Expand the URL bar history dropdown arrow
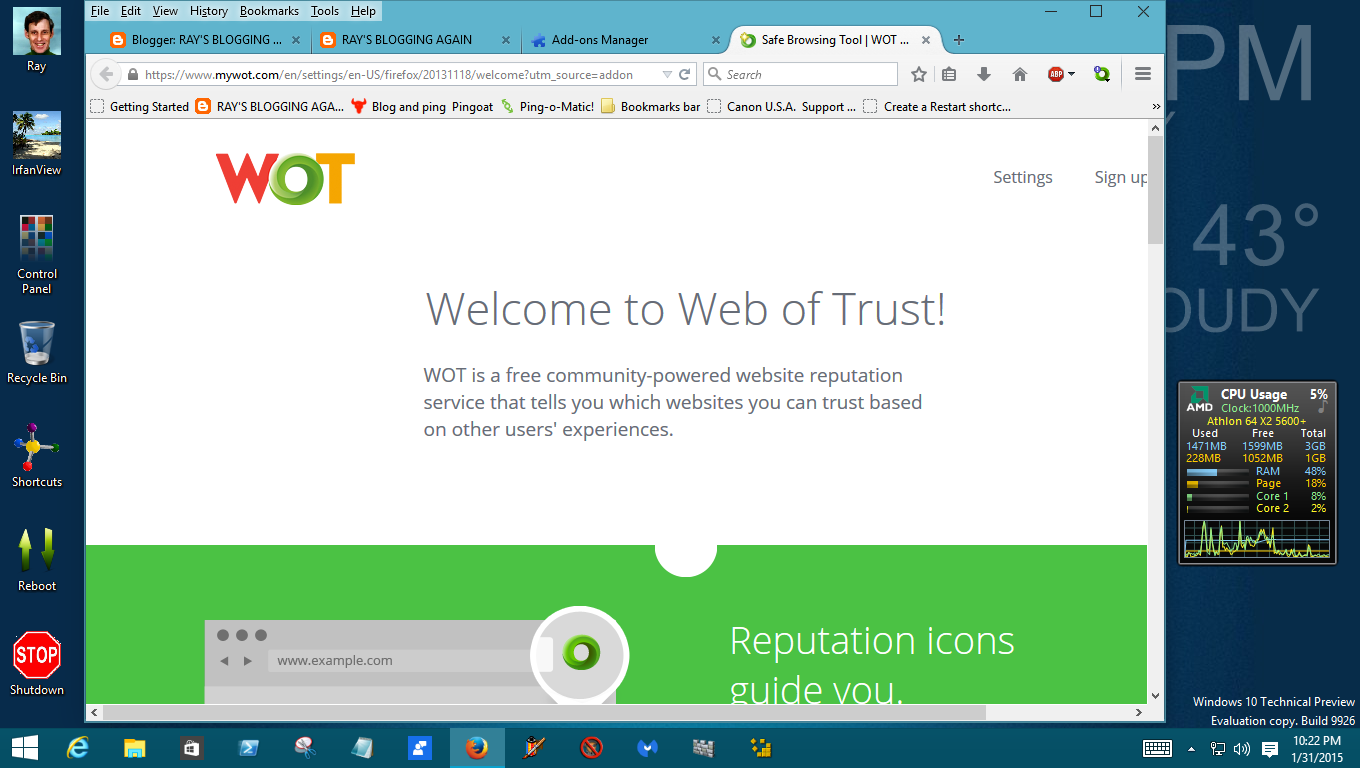The width and height of the screenshot is (1360, 768). point(667,74)
